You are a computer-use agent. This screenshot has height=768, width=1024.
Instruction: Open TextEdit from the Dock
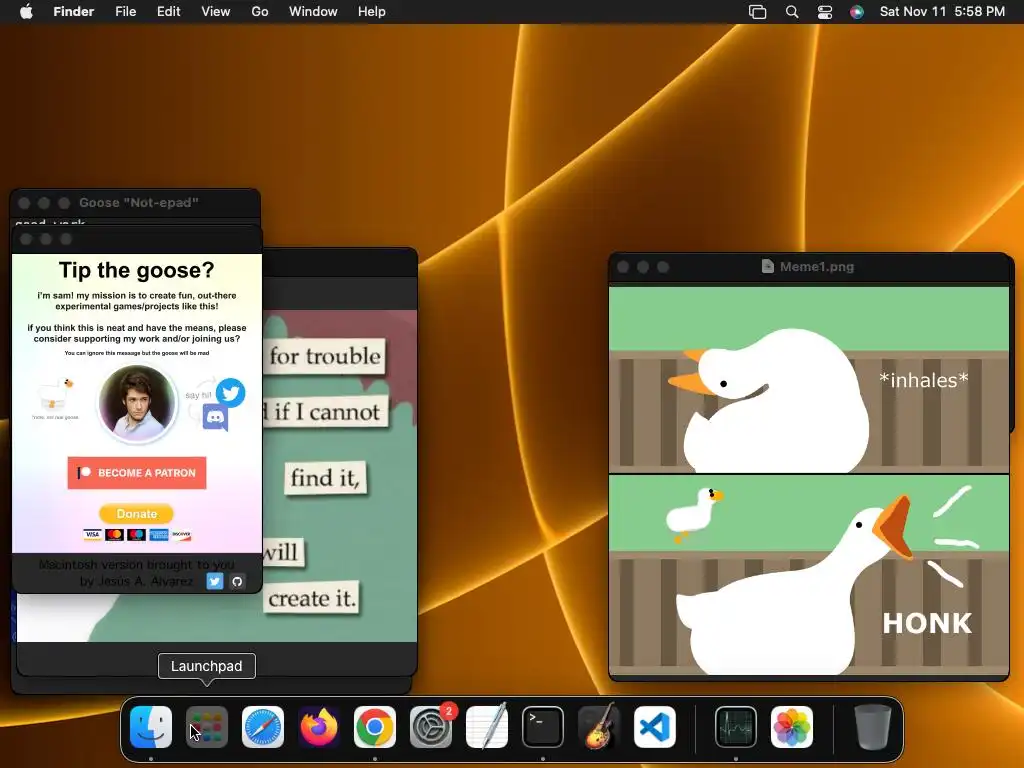(487, 727)
